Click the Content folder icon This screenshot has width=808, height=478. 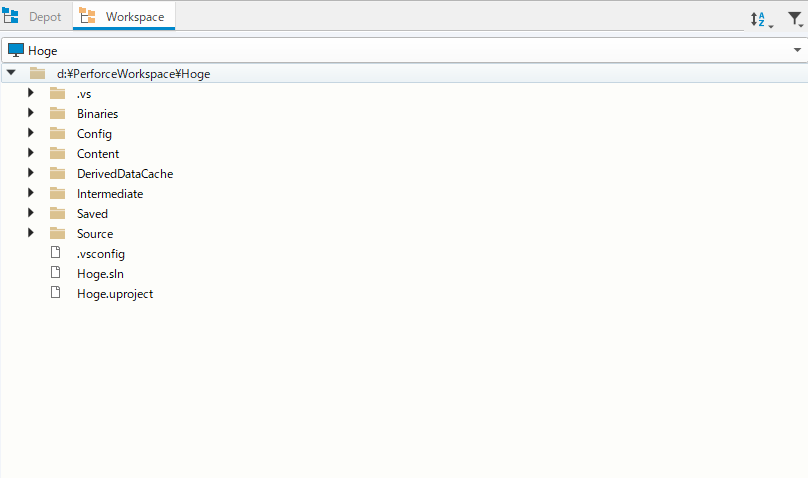(57, 153)
